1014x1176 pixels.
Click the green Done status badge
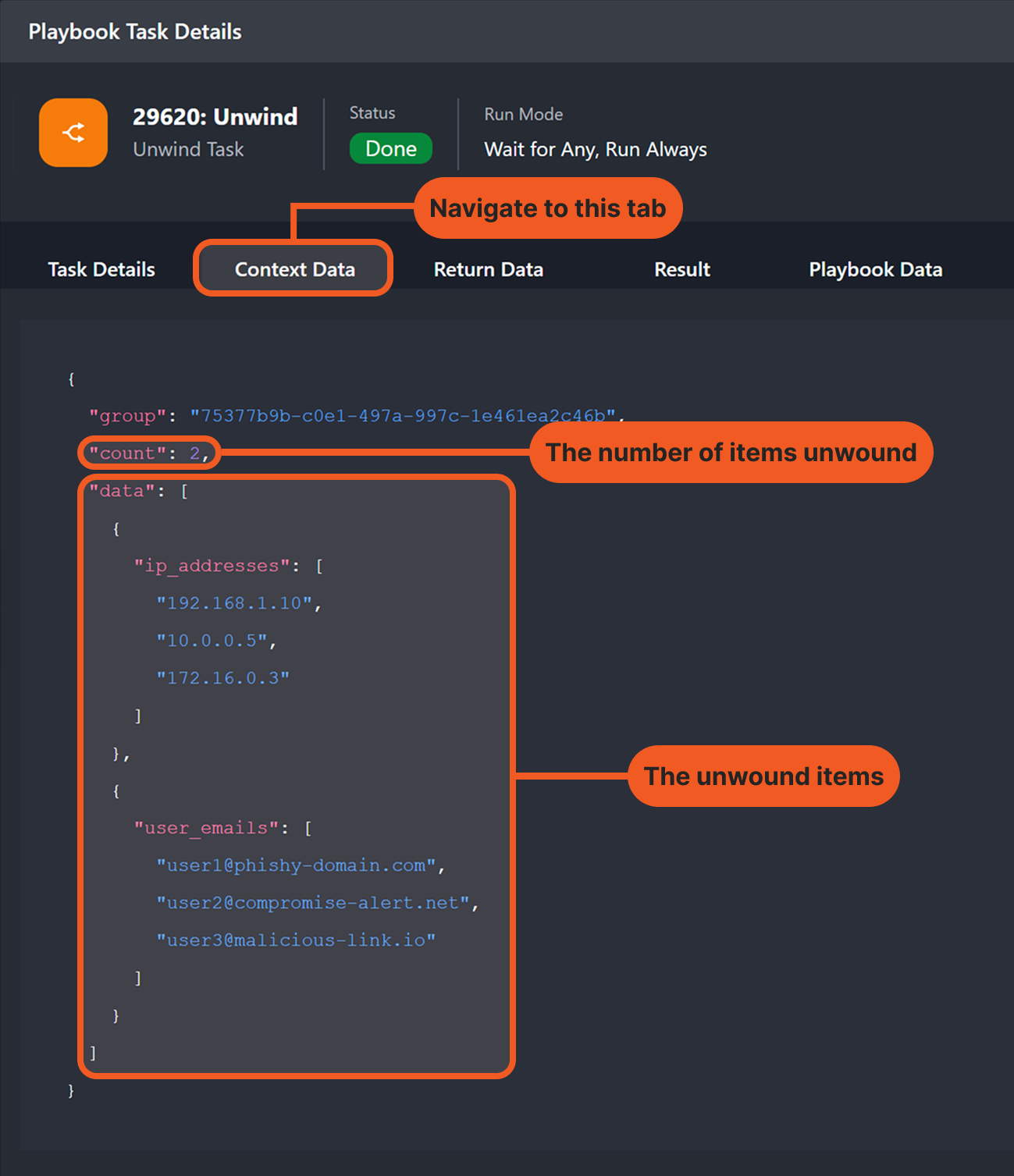[x=390, y=148]
